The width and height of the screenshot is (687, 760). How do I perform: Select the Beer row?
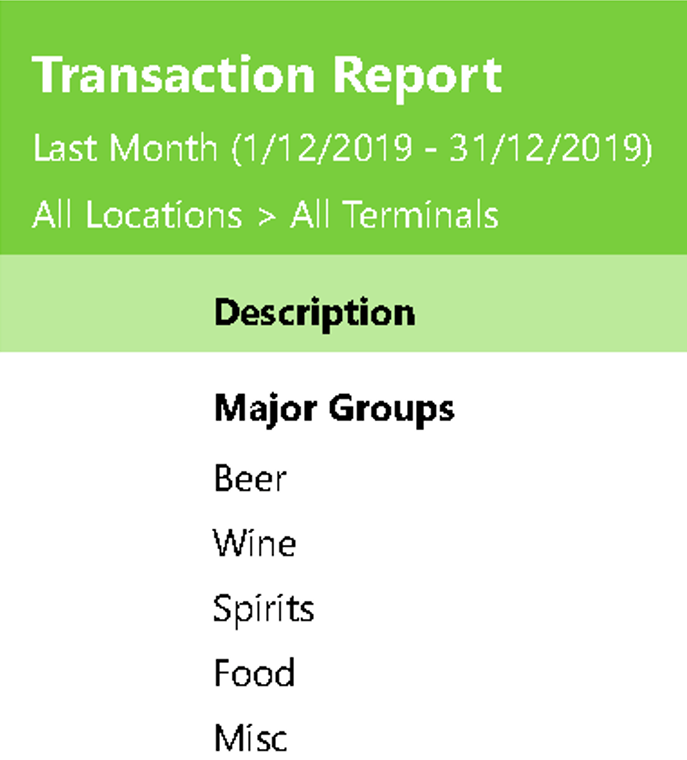250,478
